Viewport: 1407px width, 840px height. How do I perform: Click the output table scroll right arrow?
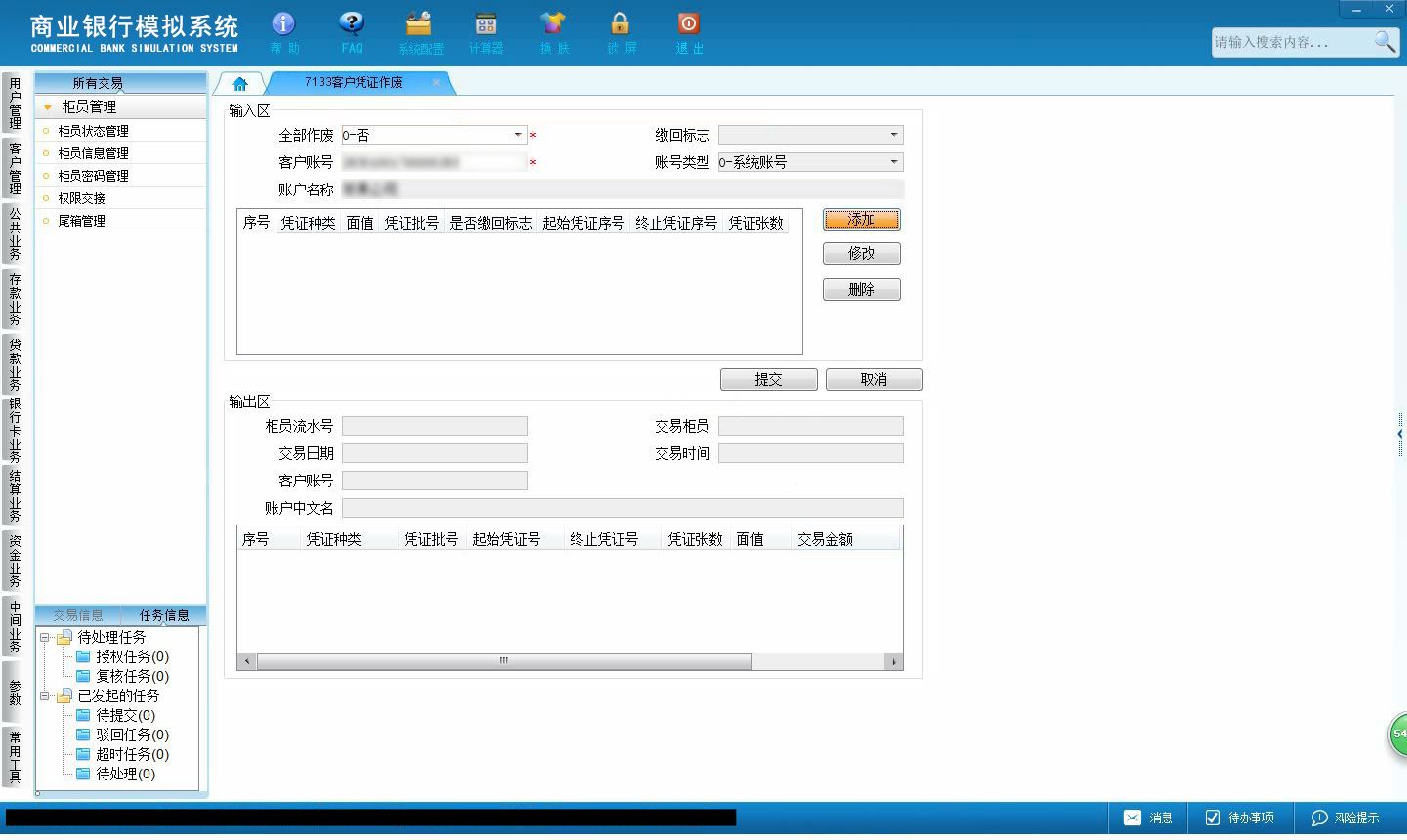click(x=893, y=661)
